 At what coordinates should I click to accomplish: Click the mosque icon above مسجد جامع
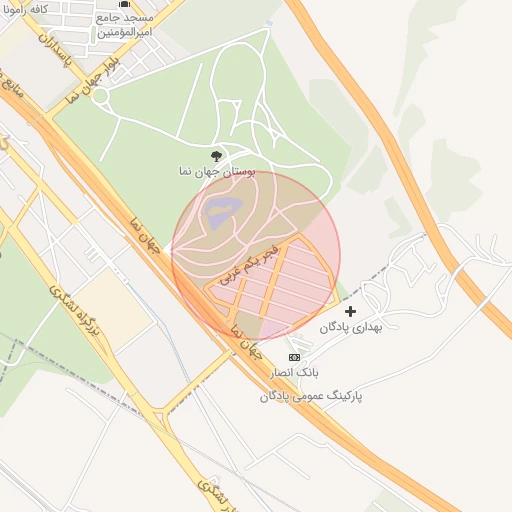[x=124, y=4]
